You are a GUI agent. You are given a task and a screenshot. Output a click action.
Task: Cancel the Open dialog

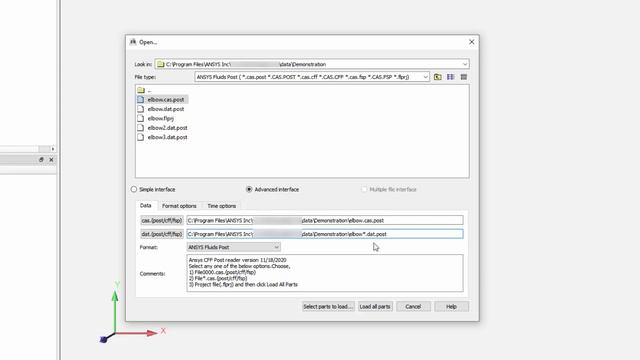pos(413,307)
